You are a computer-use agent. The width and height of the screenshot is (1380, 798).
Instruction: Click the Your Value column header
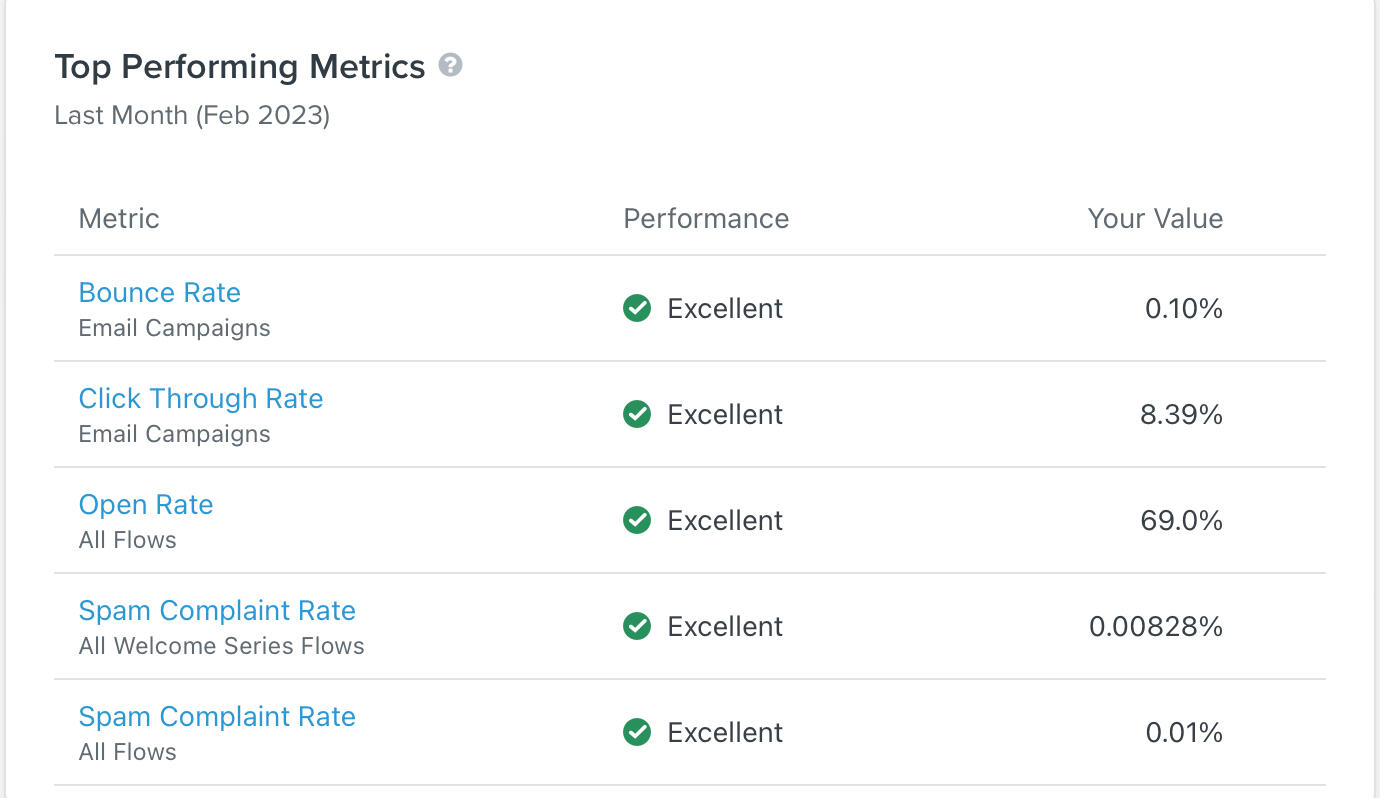[x=1155, y=219]
